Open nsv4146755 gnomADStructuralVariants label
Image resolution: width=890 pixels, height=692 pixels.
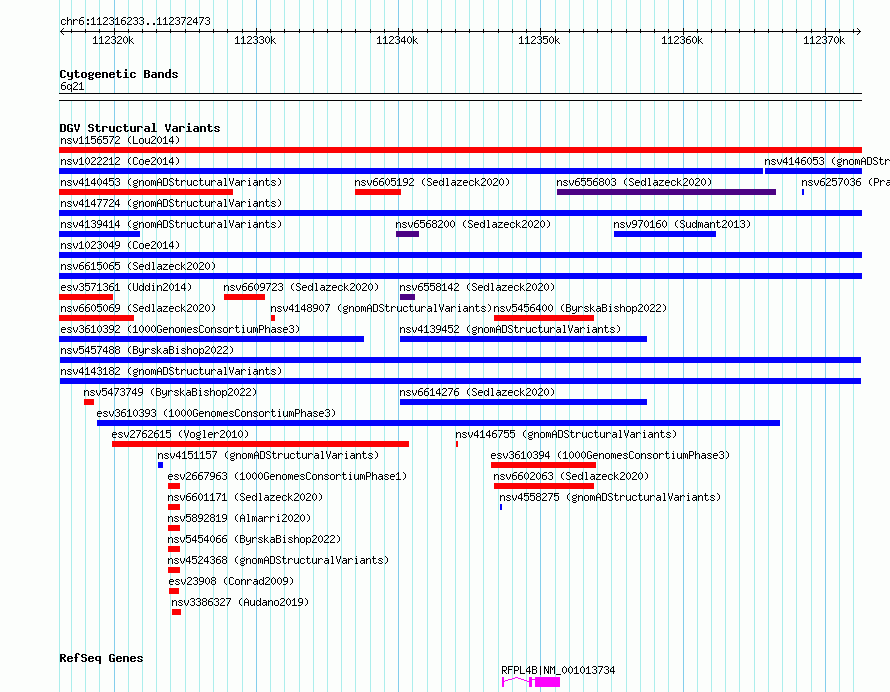coord(566,434)
